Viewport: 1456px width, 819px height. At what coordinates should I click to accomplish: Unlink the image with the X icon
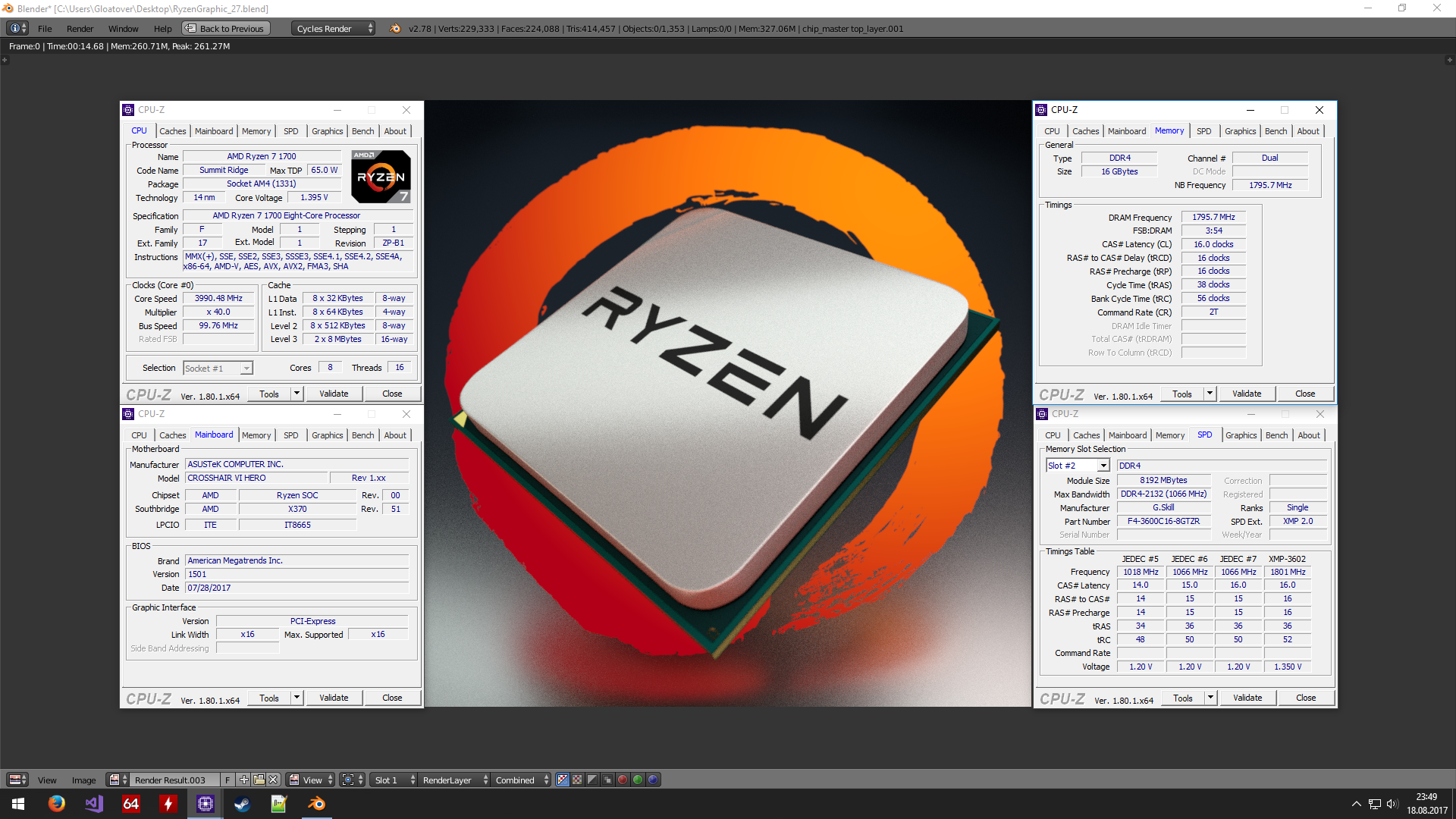tap(273, 780)
